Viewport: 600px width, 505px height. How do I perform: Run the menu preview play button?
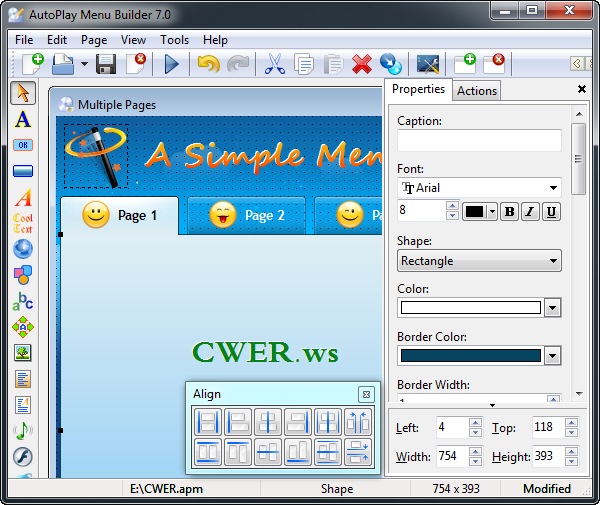pyautogui.click(x=171, y=65)
